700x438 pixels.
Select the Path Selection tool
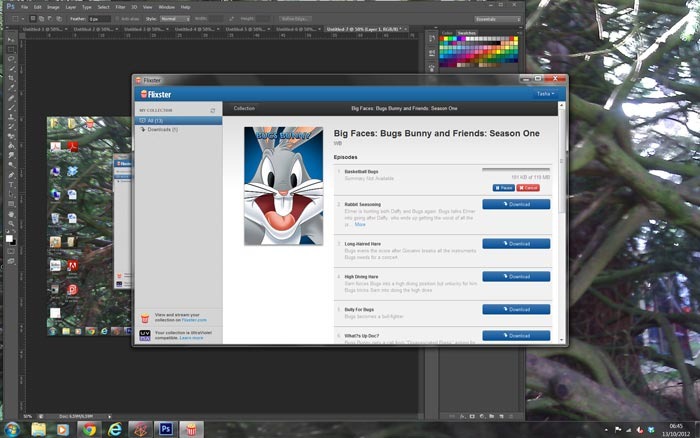[11, 194]
